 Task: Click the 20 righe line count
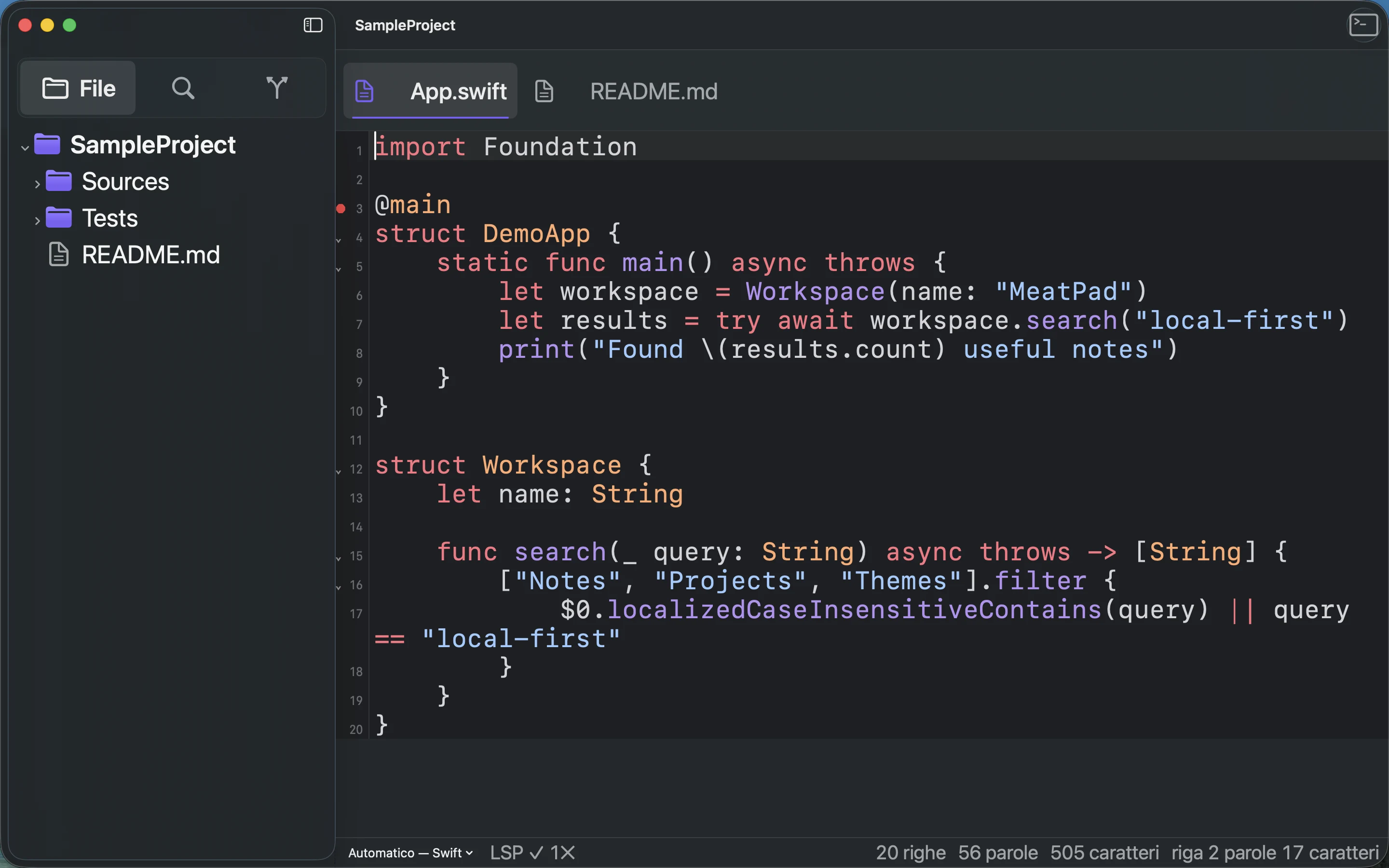click(x=910, y=853)
